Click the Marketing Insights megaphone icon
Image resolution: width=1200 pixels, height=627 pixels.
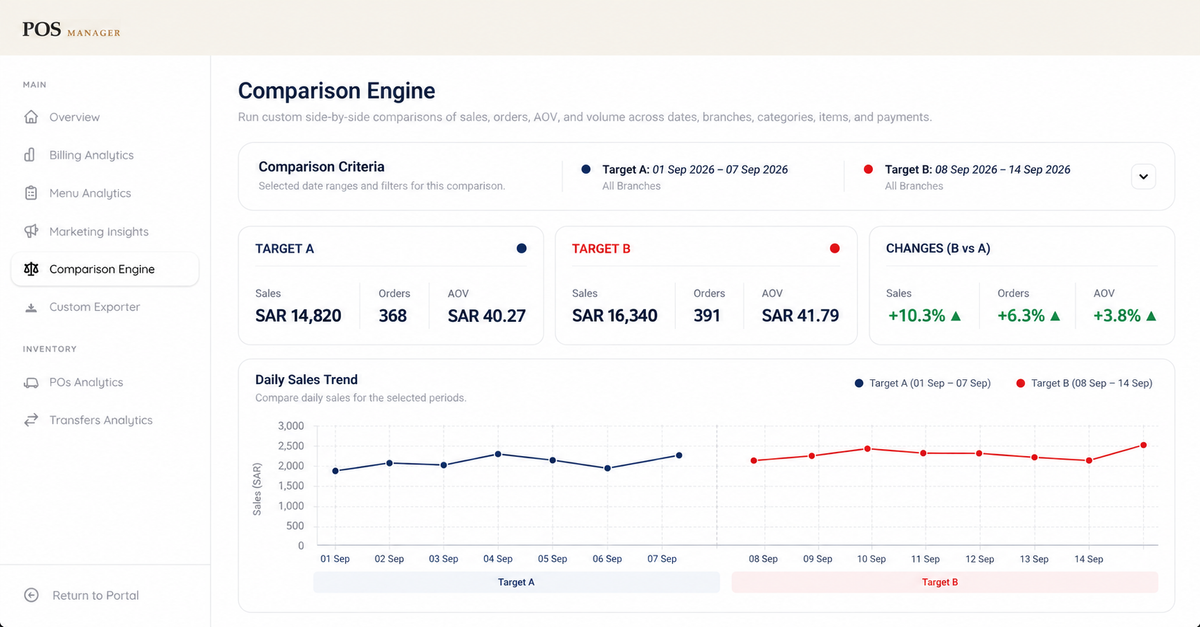pos(31,231)
